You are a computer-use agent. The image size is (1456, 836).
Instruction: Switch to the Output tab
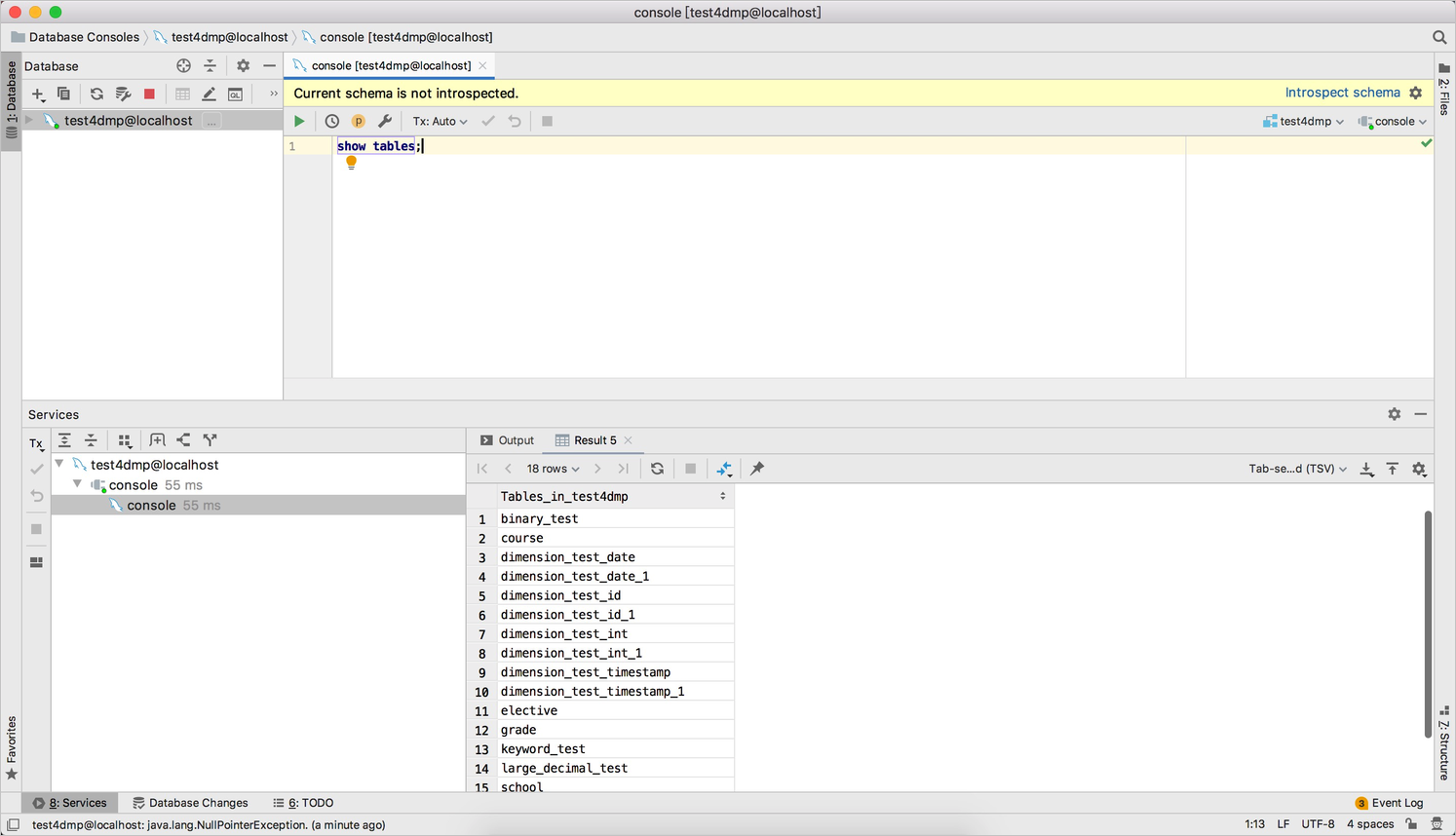pyautogui.click(x=507, y=440)
